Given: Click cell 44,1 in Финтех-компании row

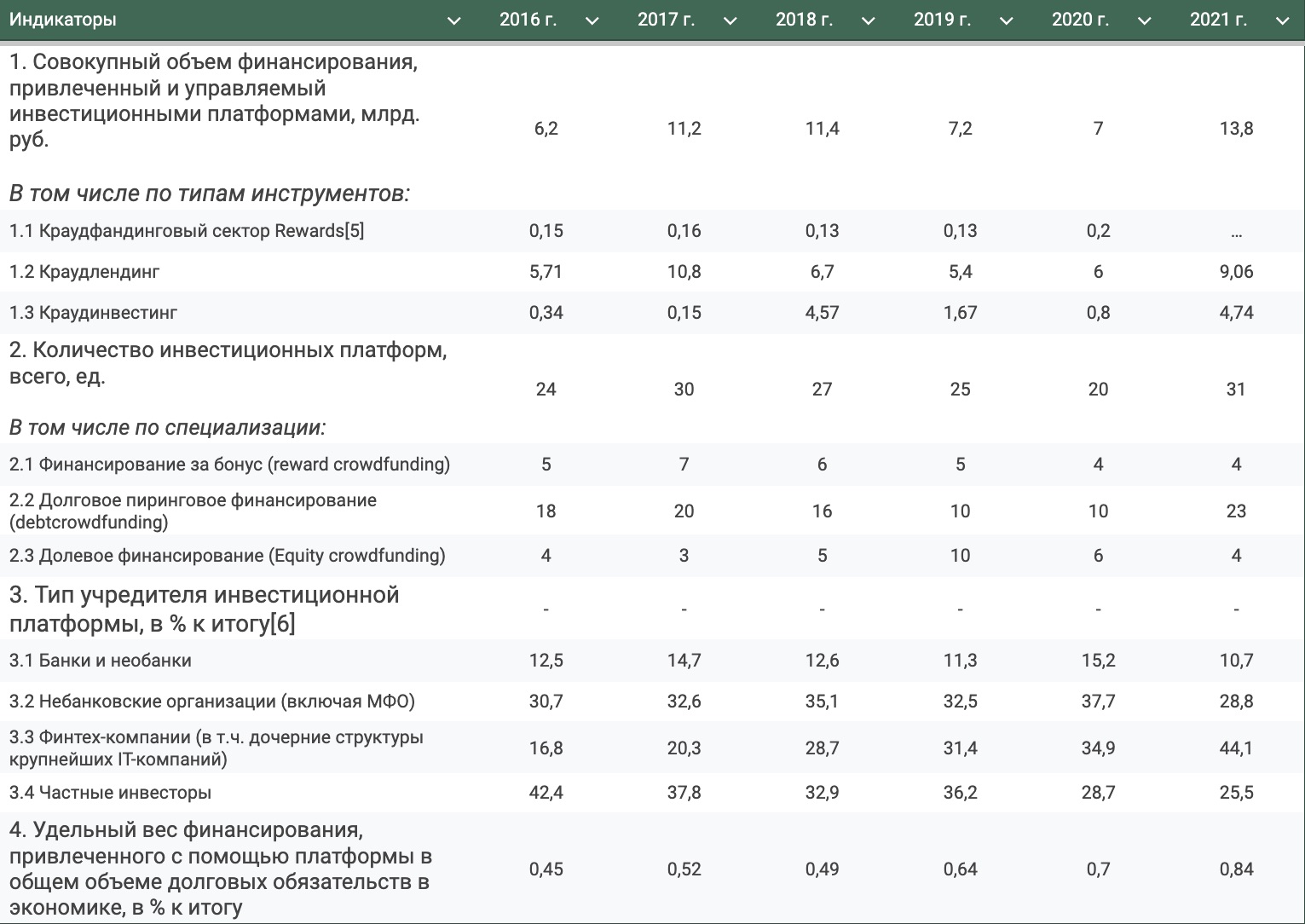Looking at the screenshot, I should 1237,748.
